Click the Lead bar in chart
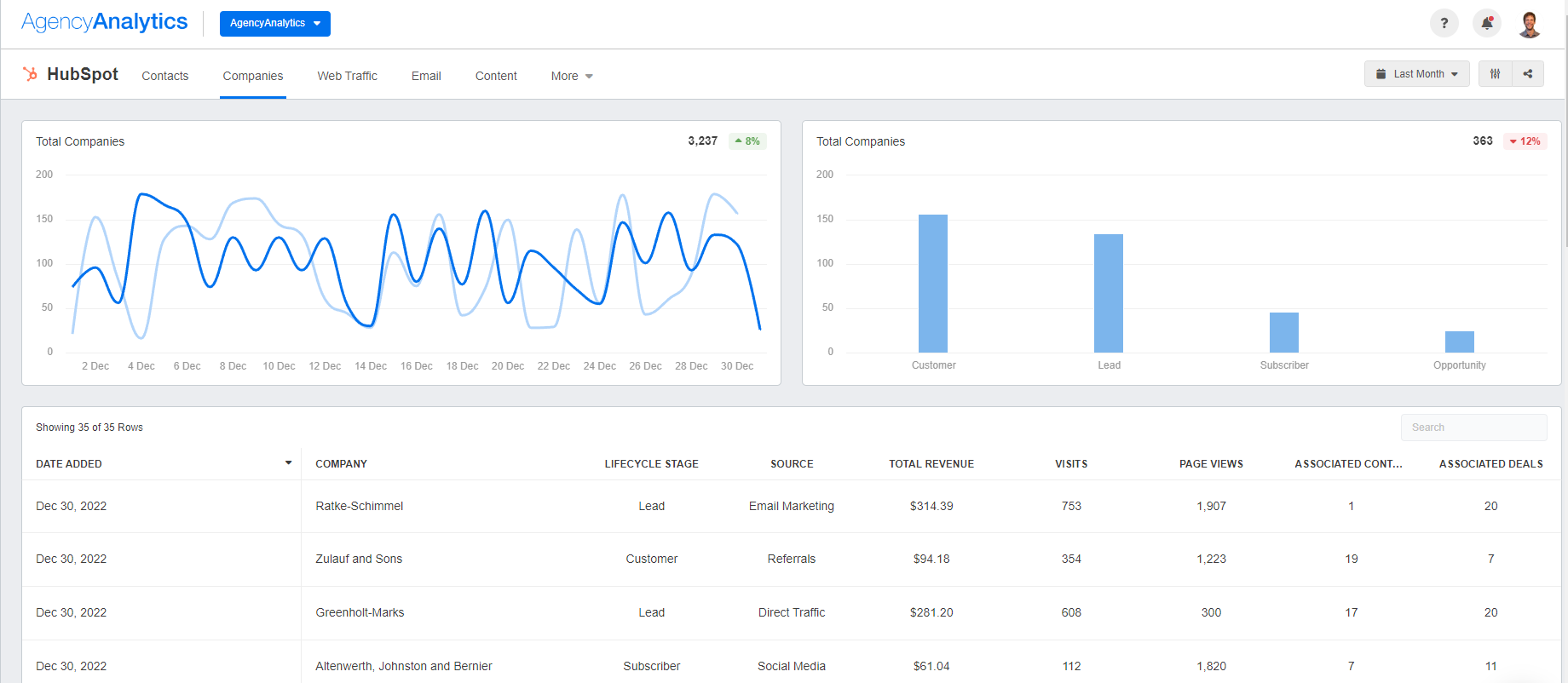The image size is (1568, 683). (1109, 293)
